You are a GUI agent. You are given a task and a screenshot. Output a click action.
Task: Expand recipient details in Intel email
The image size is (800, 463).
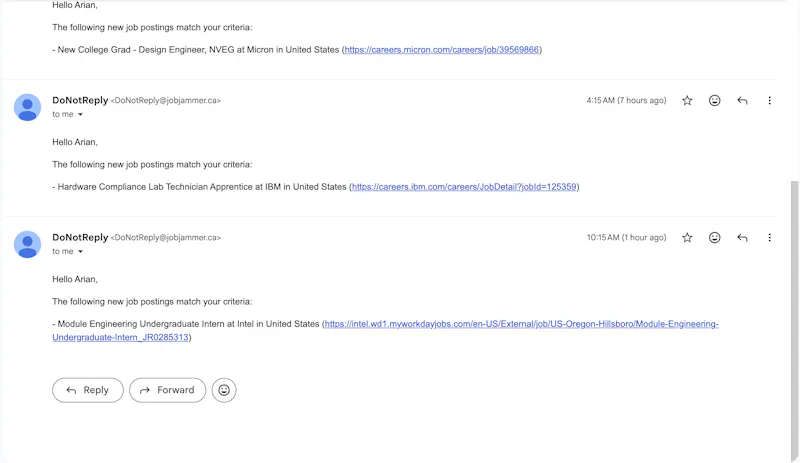[80, 251]
